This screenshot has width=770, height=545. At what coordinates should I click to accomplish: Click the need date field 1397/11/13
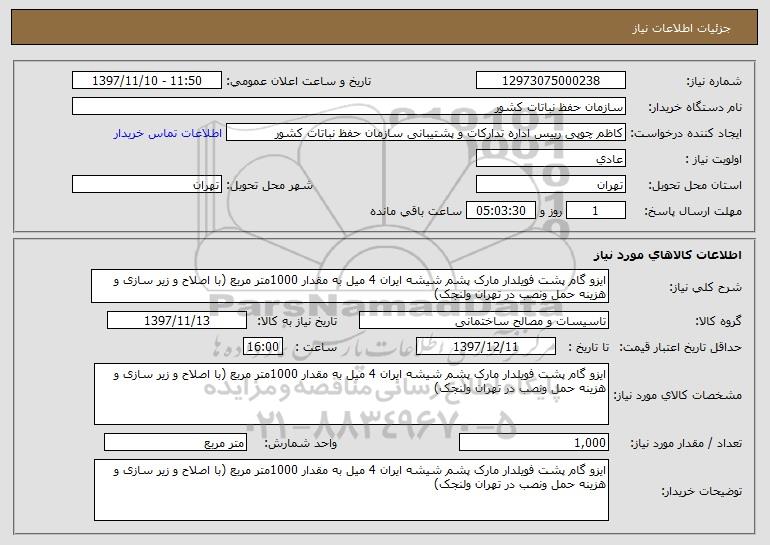click(x=177, y=321)
